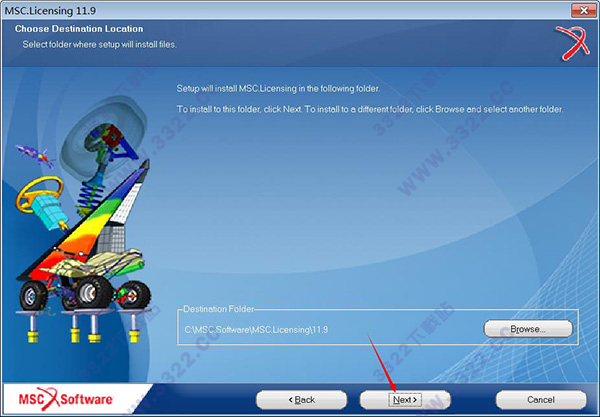Image resolution: width=600 pixels, height=417 pixels.
Task: Click the text 'Select folder where setup will install files.'
Action: click(99, 44)
